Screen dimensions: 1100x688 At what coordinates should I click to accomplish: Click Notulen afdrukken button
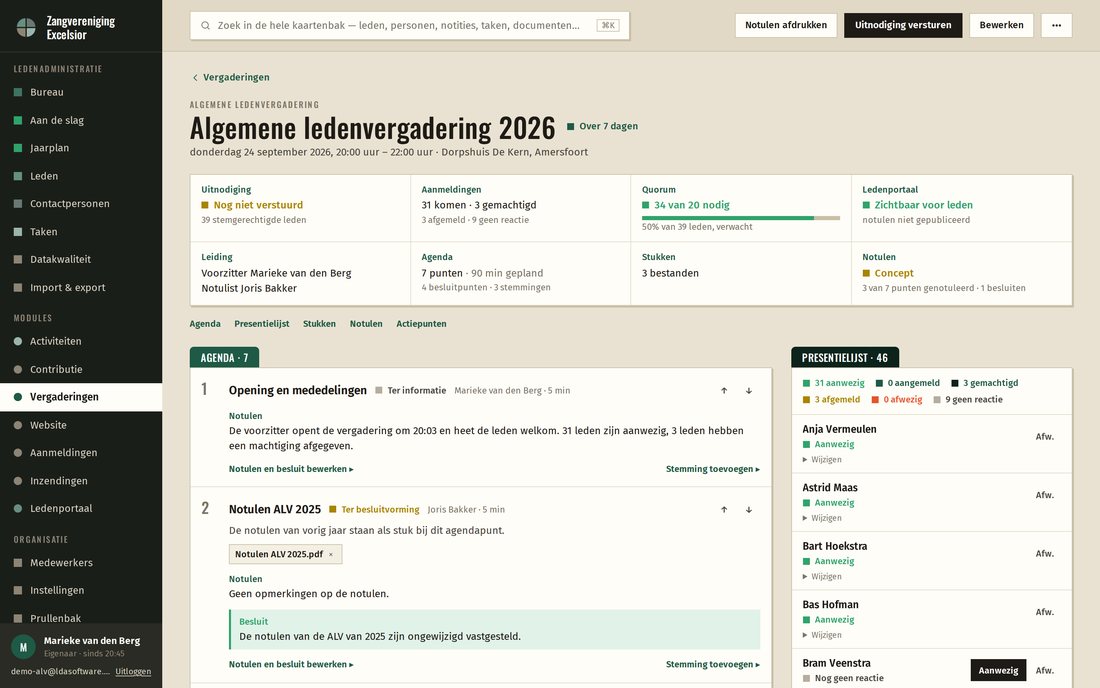coord(786,25)
